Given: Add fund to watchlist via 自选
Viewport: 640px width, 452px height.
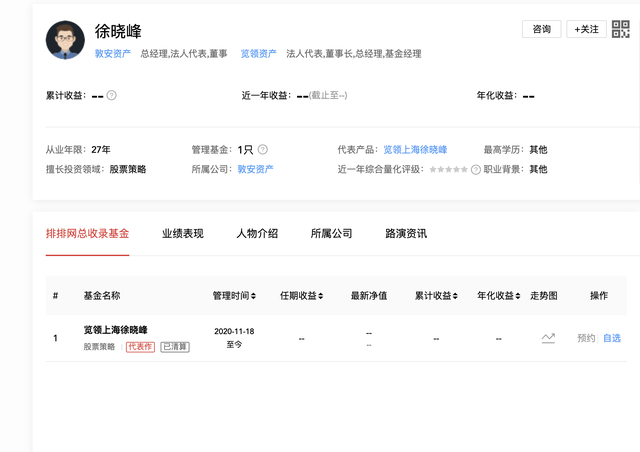Looking at the screenshot, I should click(x=611, y=338).
